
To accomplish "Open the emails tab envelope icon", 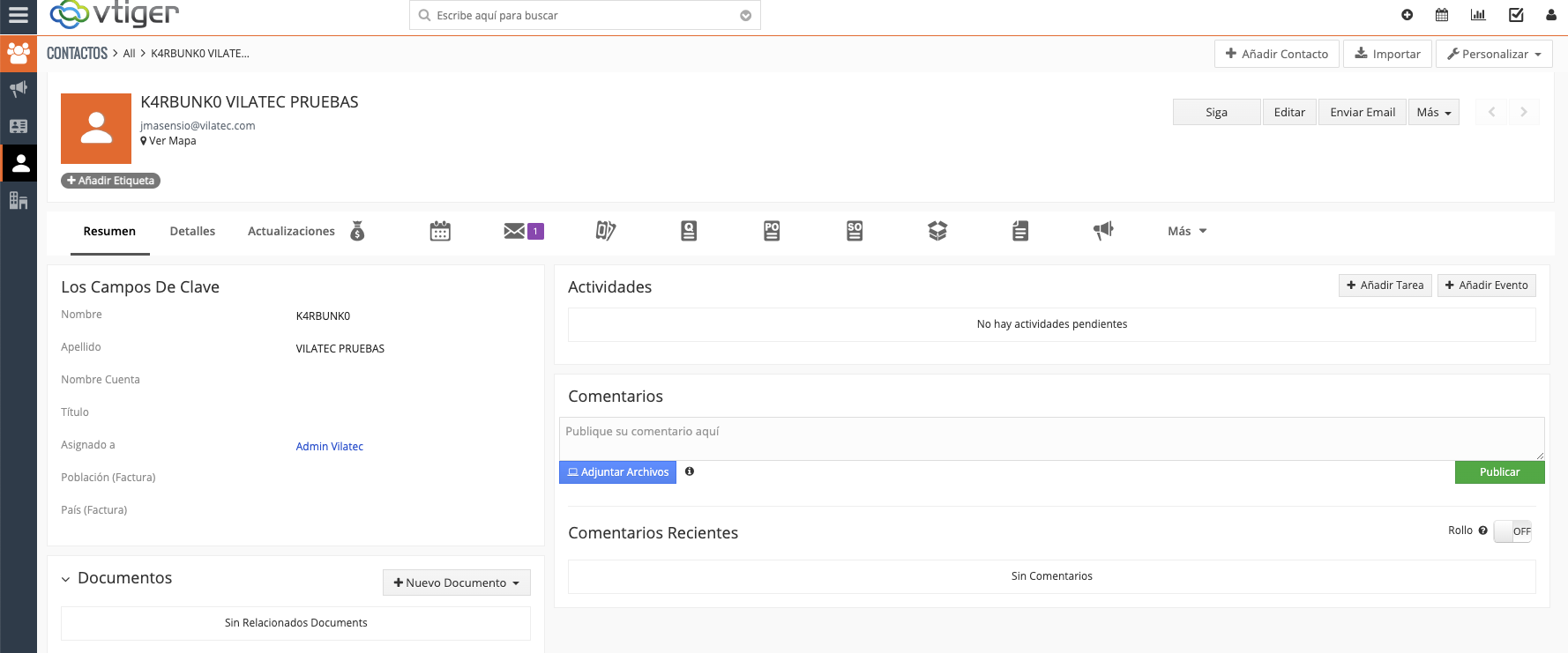I will point(515,231).
